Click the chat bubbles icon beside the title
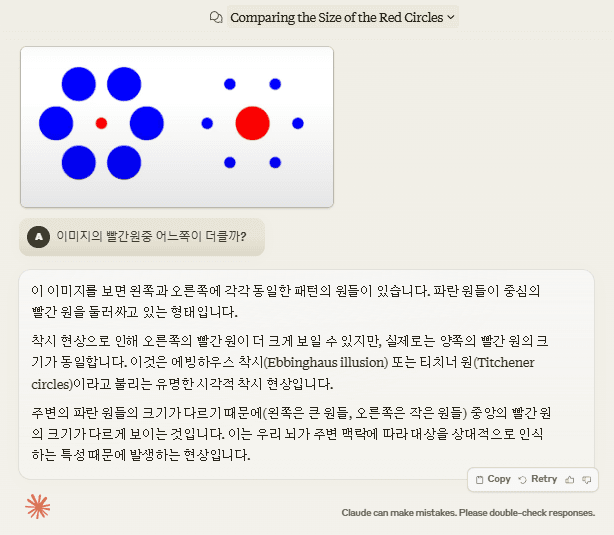The height and width of the screenshot is (535, 614). click(215, 17)
